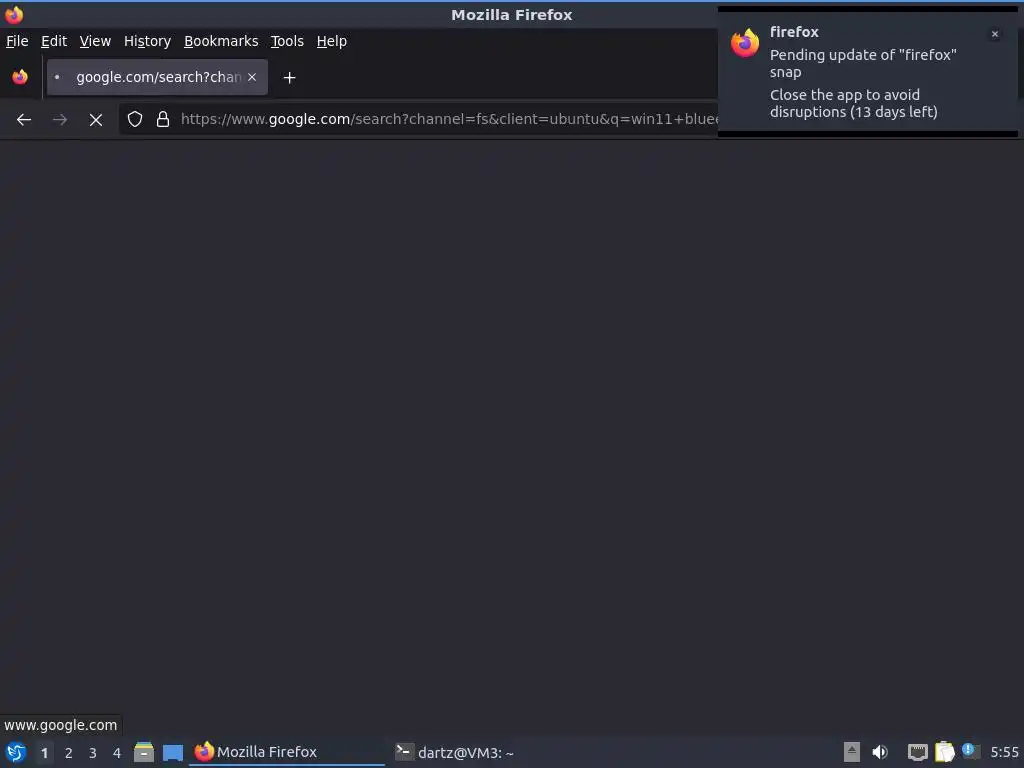
Task: Select the google.com/search tab
Action: (x=157, y=77)
